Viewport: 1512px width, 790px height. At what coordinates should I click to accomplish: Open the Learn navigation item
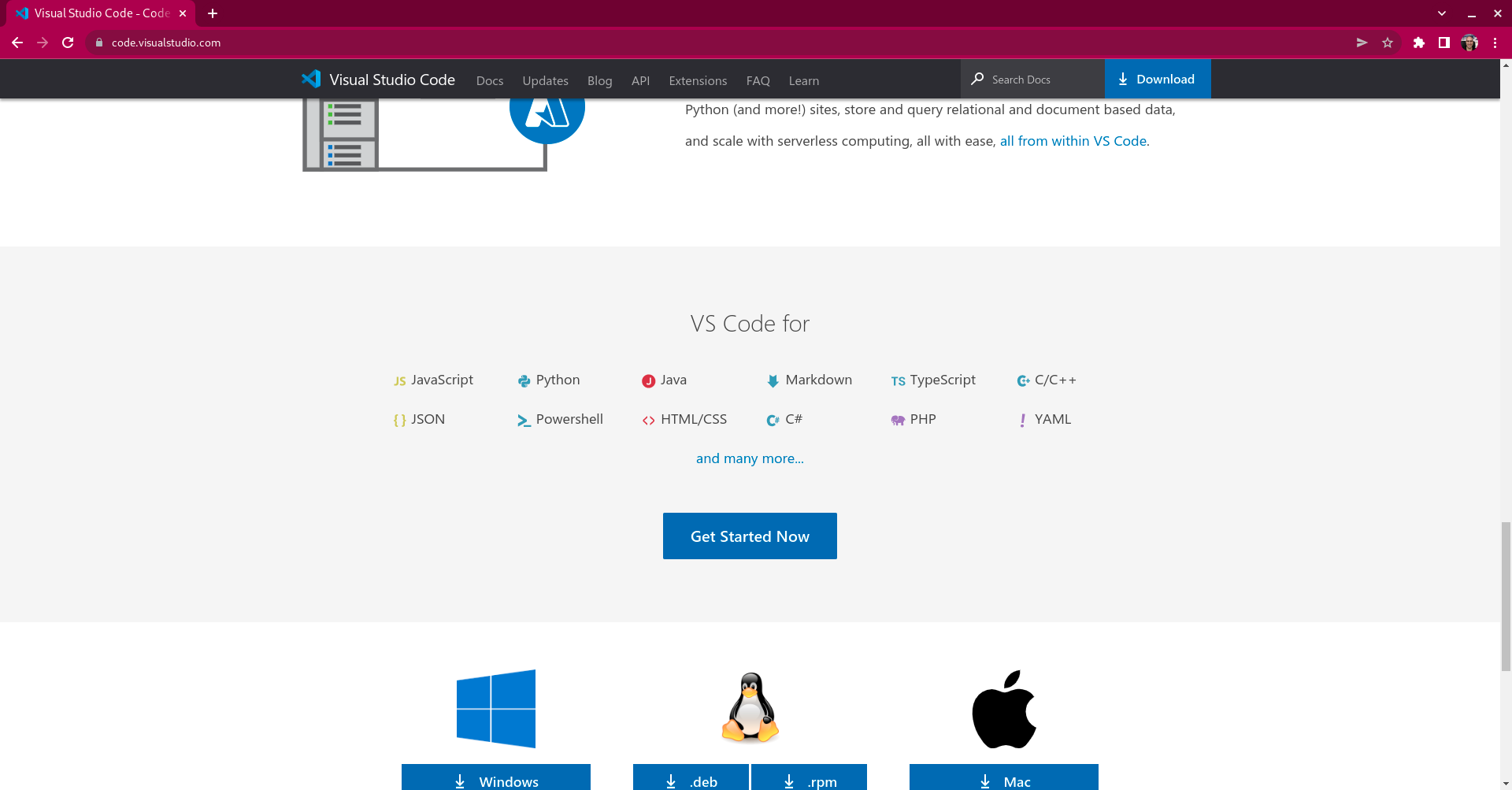click(x=804, y=80)
